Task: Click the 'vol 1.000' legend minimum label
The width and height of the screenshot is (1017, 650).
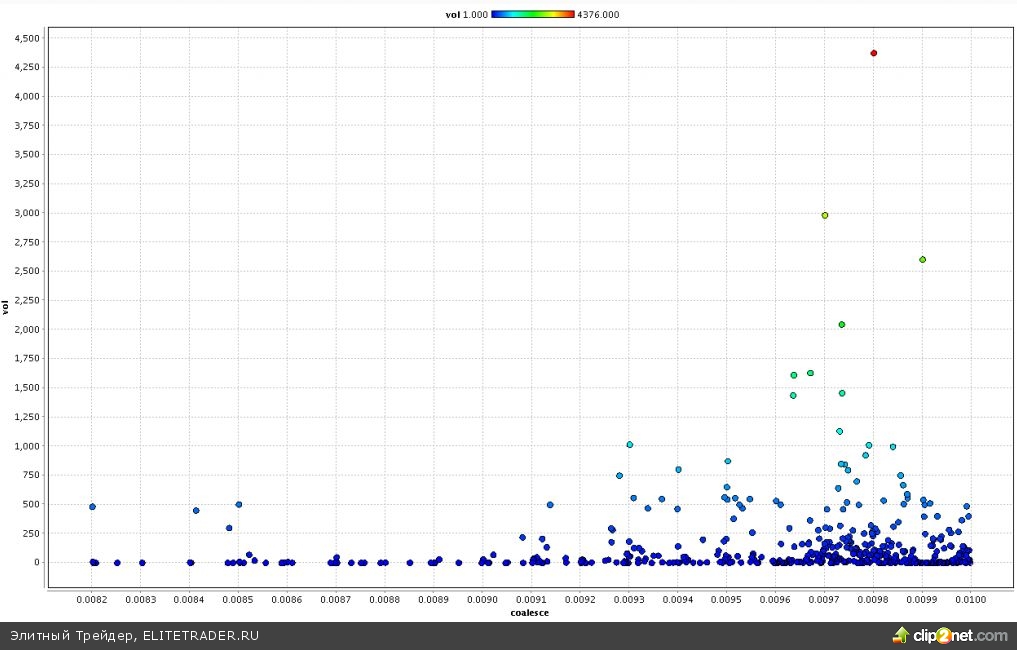Action: click(467, 14)
